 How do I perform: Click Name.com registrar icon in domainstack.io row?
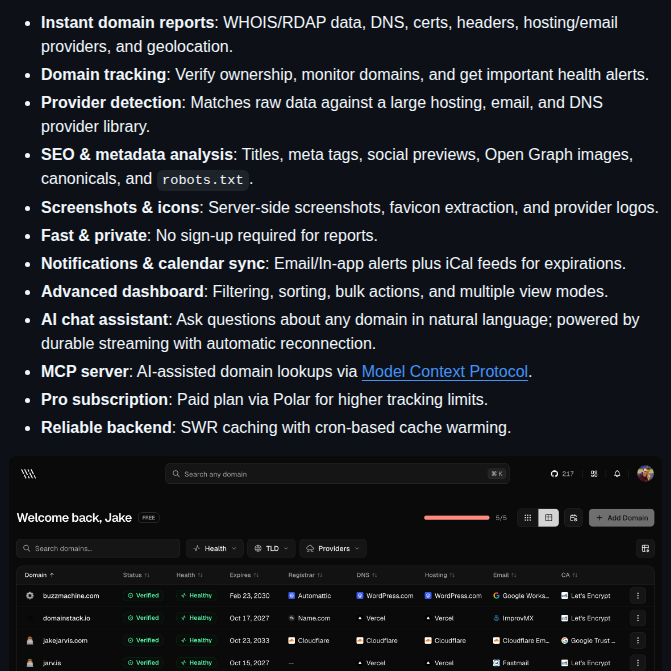coord(291,618)
